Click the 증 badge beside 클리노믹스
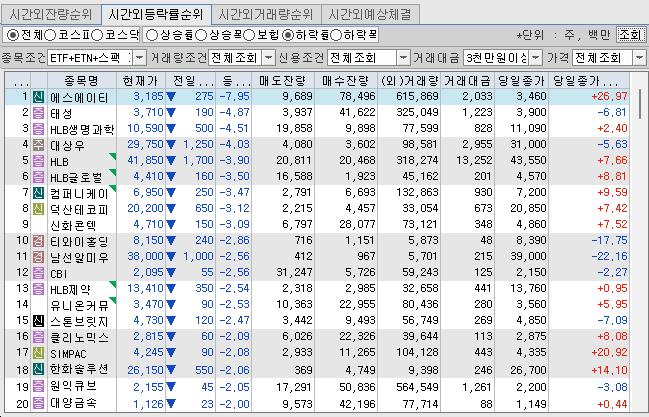649x417 pixels. pos(38,337)
